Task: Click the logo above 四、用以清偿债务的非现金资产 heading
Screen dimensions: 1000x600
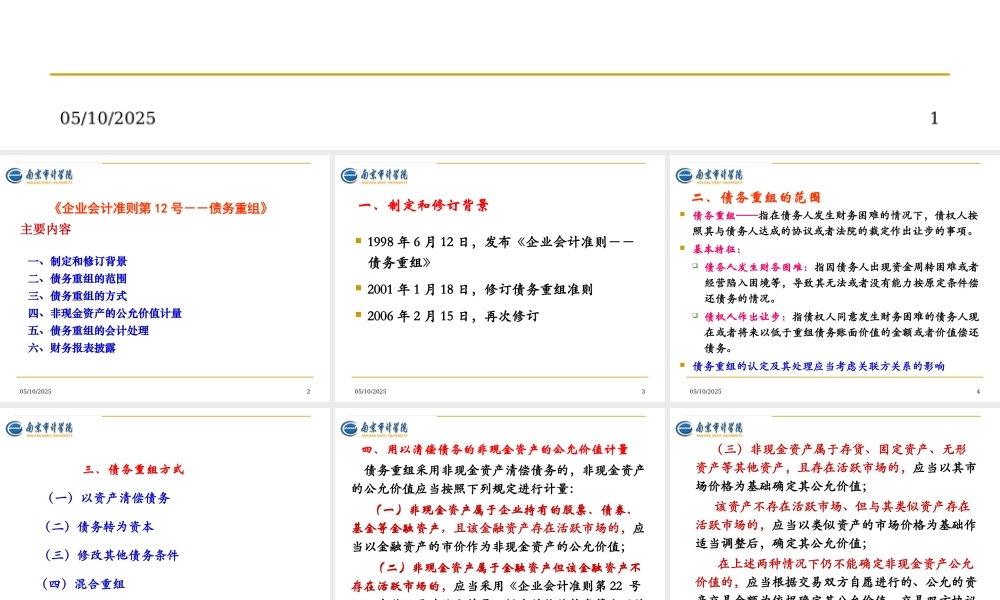Action: [x=374, y=428]
